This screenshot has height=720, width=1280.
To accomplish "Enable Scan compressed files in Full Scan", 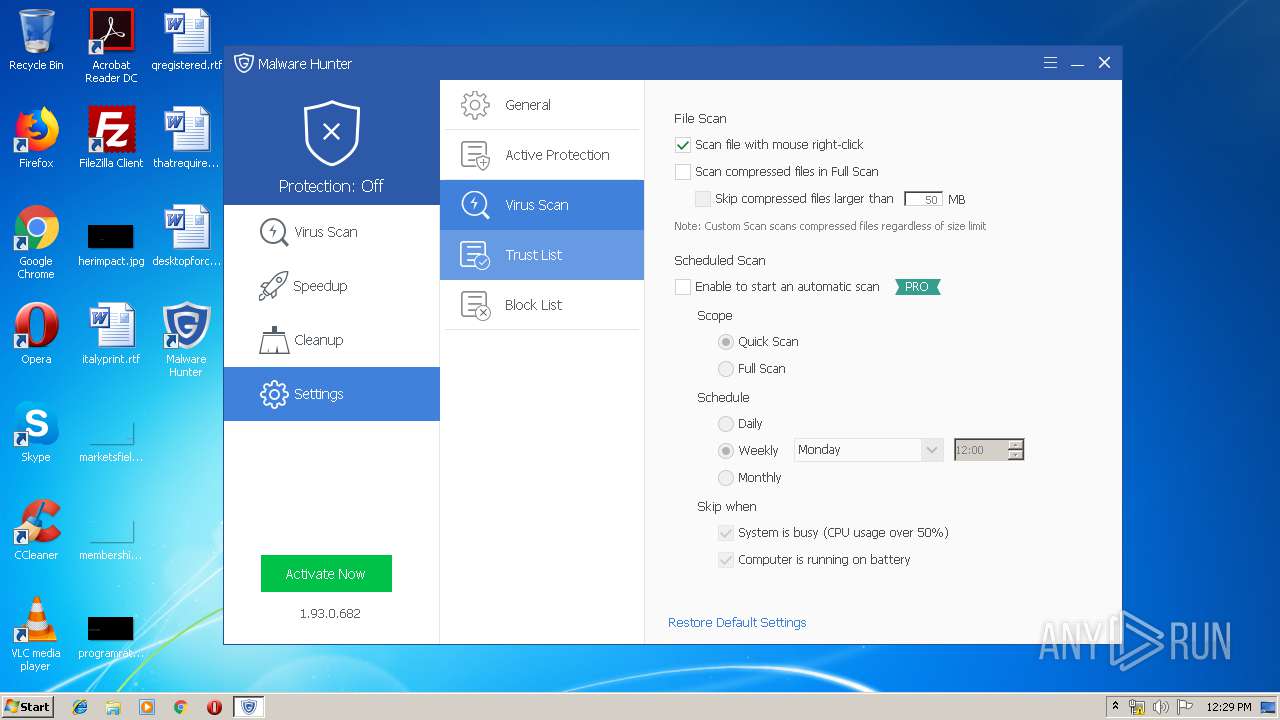I will coord(683,172).
